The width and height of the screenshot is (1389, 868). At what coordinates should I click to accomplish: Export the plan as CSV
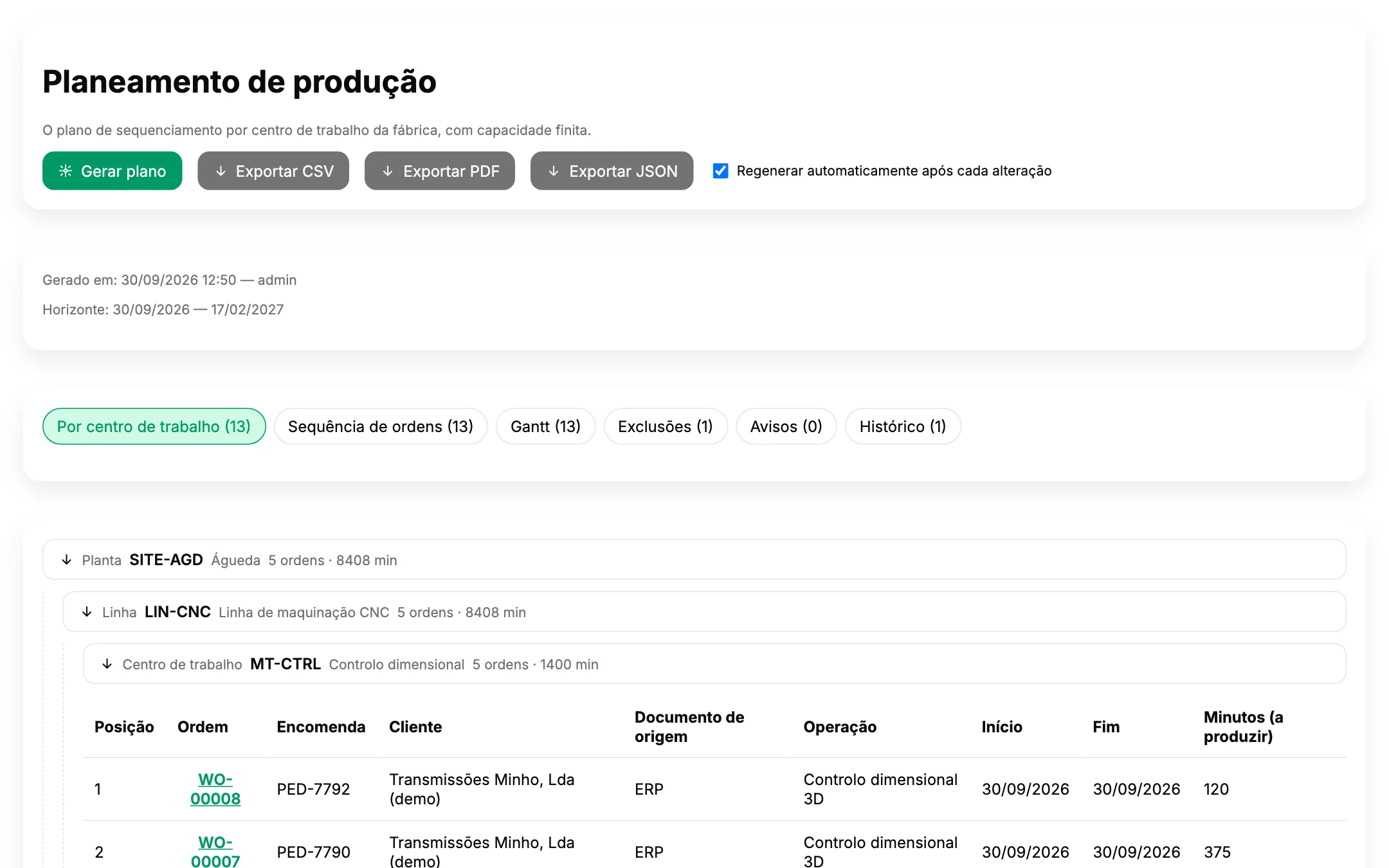pyautogui.click(x=273, y=171)
